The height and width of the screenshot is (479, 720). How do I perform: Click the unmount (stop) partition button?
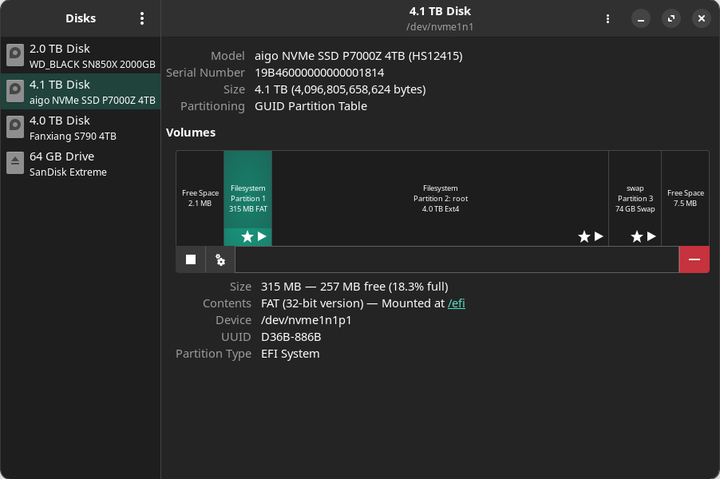tap(190, 260)
